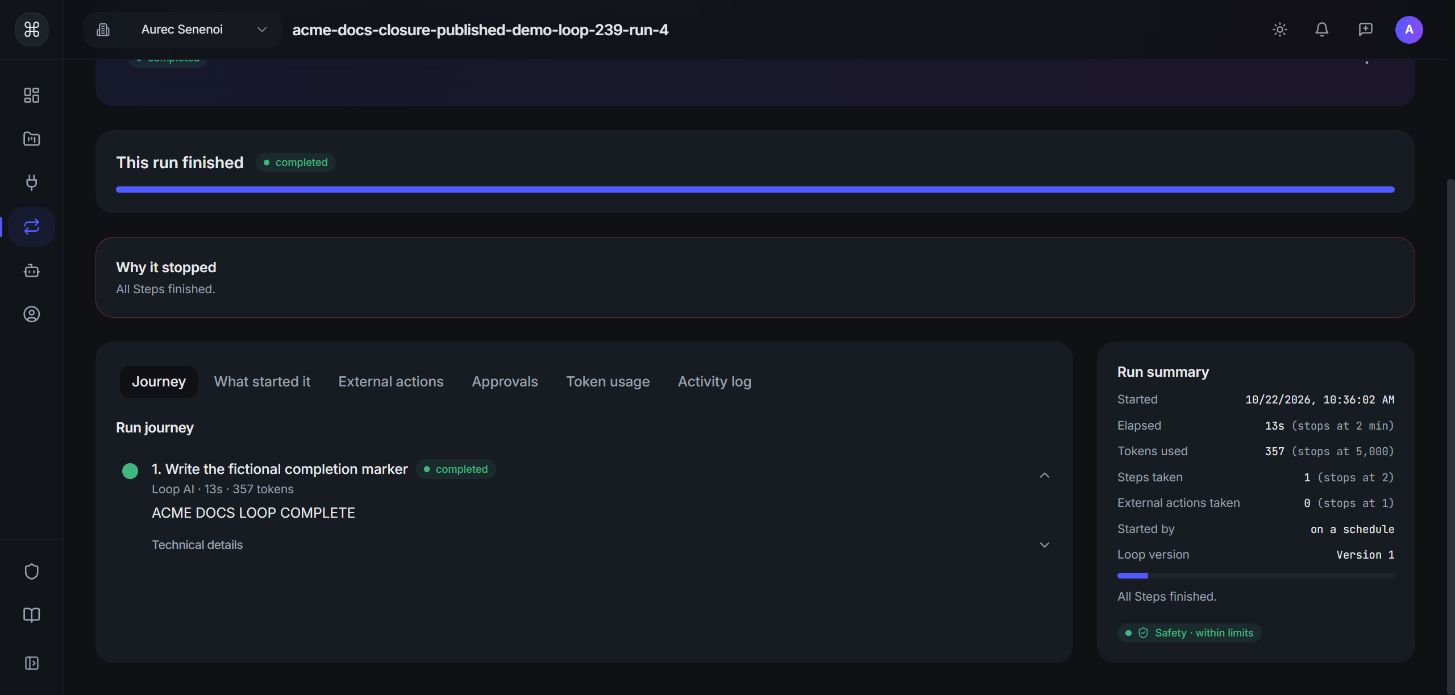Expand the Technical details chevron

(x=1044, y=545)
